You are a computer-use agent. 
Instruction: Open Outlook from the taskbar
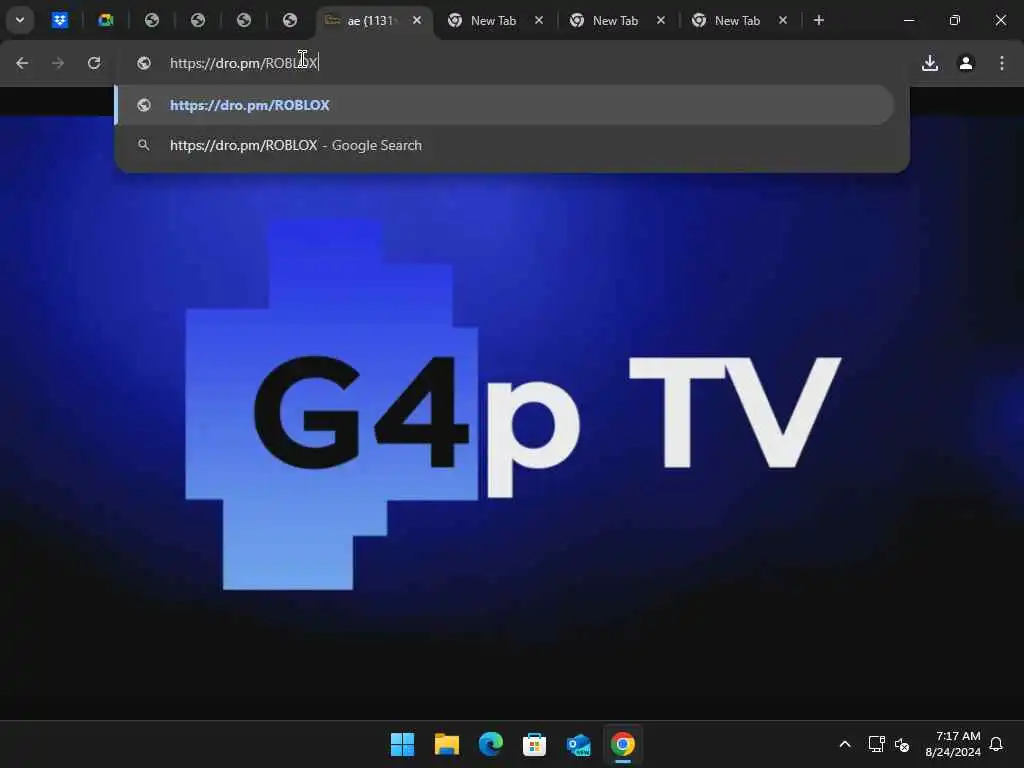tap(579, 744)
